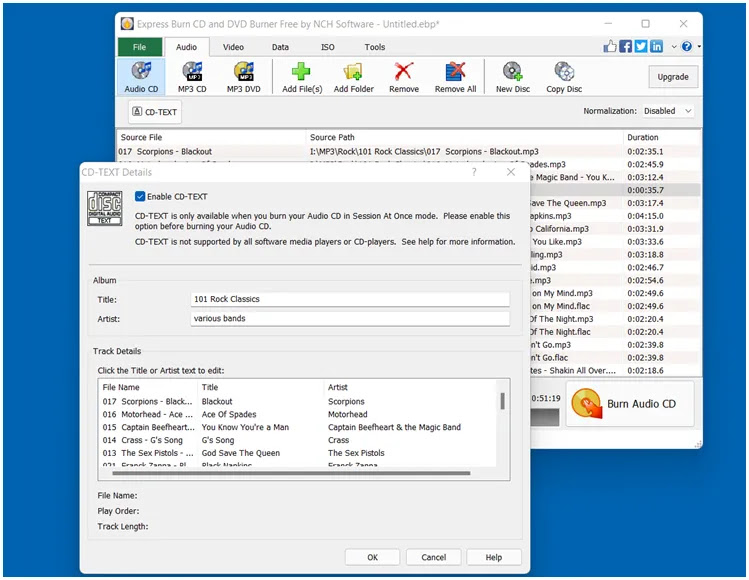This screenshot has height=580, width=749.
Task: Open the Twitter share icon
Action: pos(641,46)
